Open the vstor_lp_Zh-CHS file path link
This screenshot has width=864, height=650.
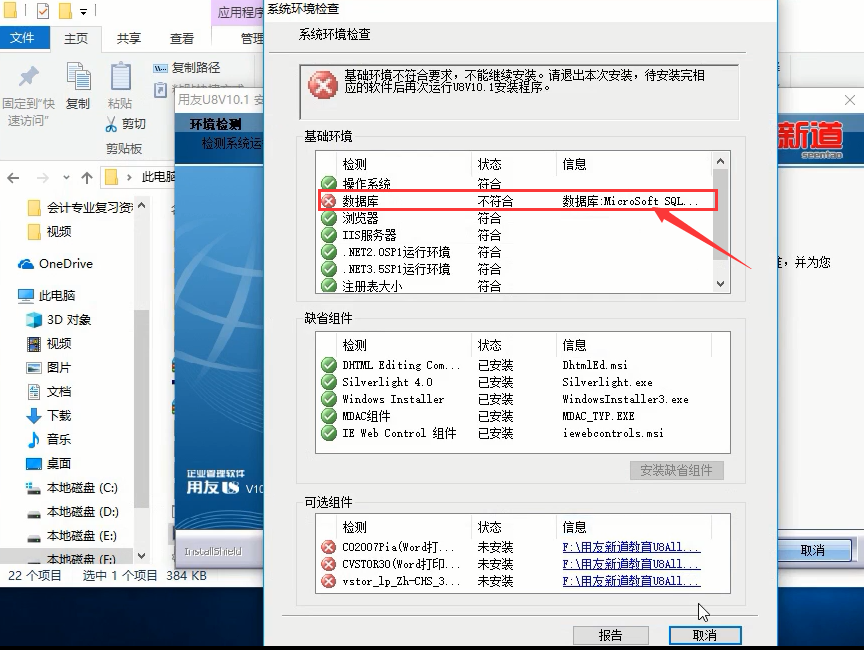click(631, 581)
